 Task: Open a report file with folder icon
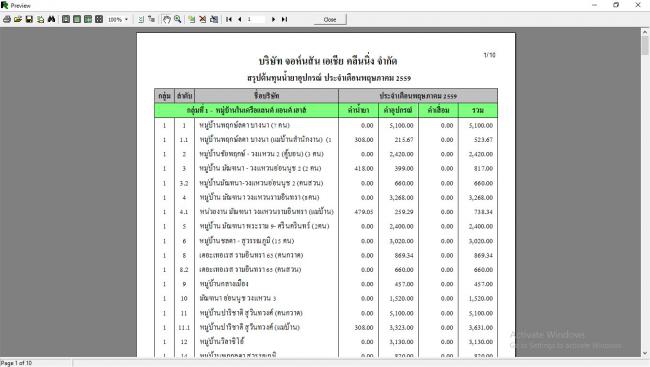tap(18, 19)
